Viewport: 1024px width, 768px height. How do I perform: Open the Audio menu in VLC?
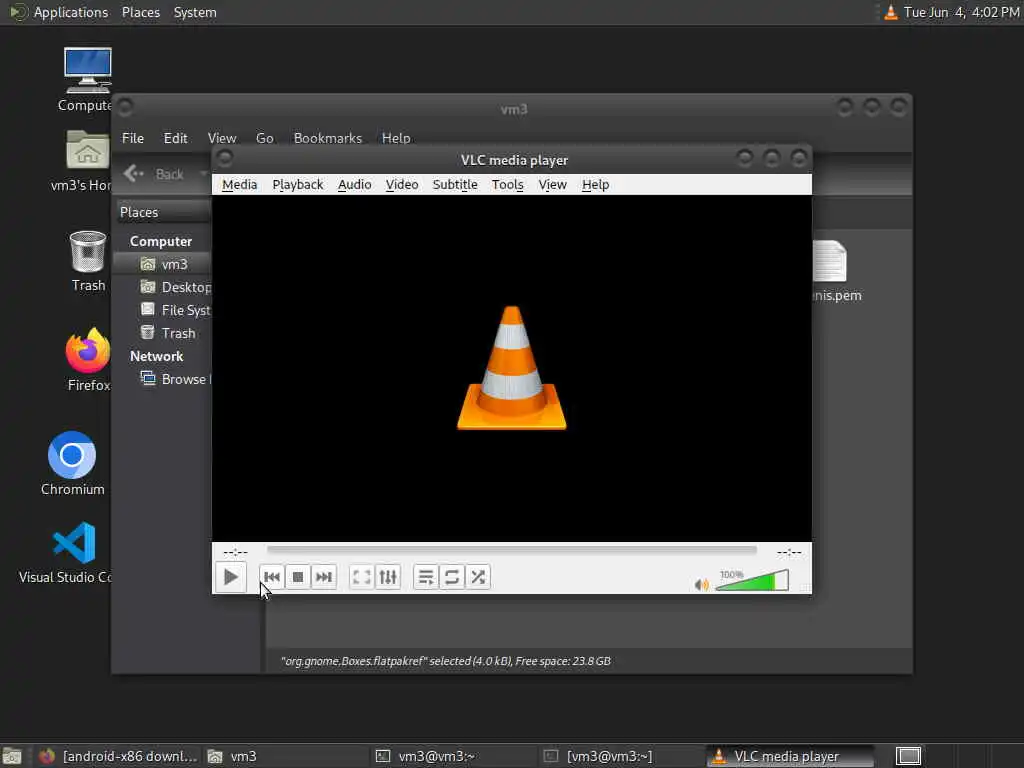point(355,185)
